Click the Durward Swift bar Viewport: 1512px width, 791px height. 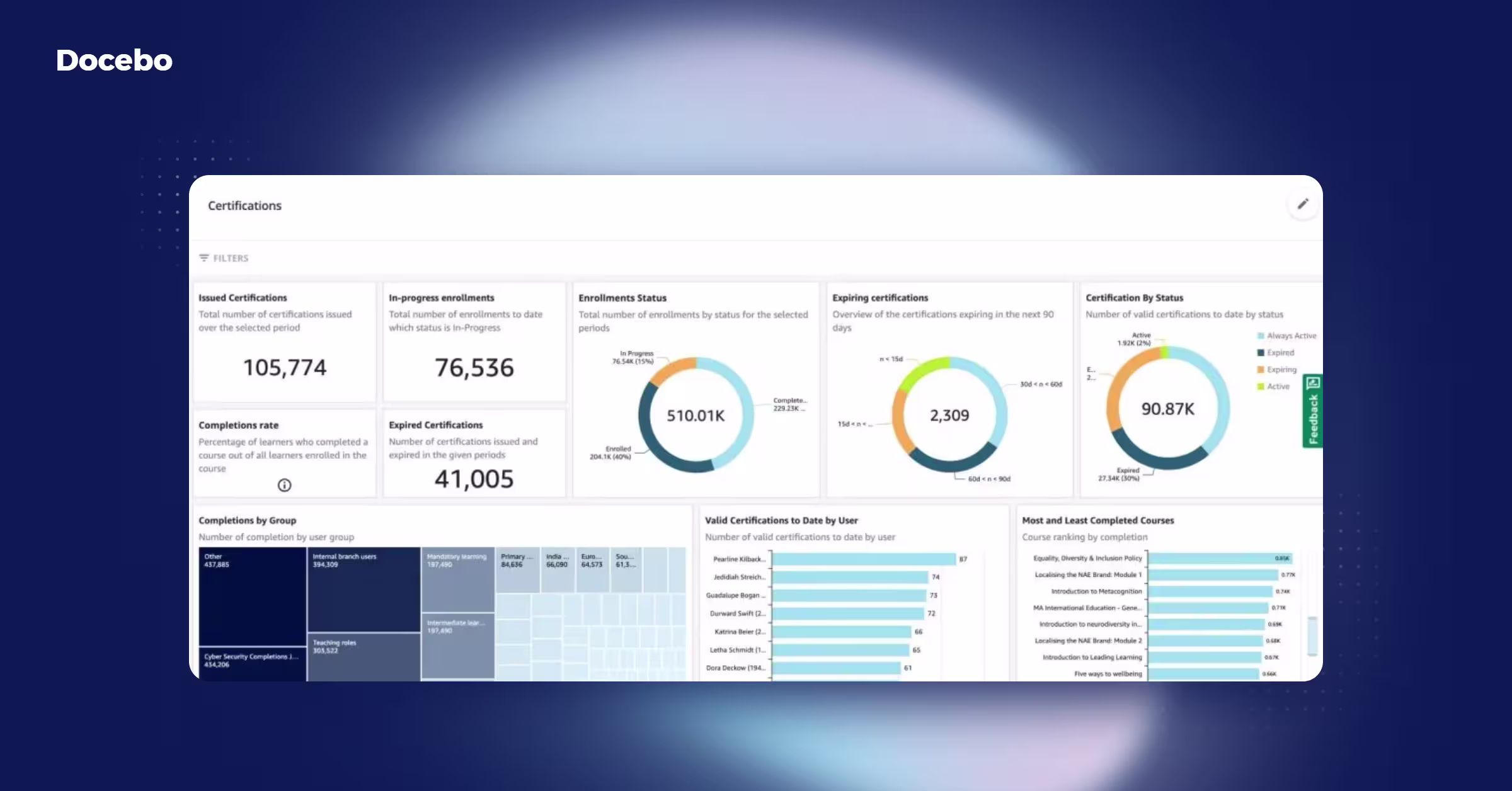[x=849, y=613]
